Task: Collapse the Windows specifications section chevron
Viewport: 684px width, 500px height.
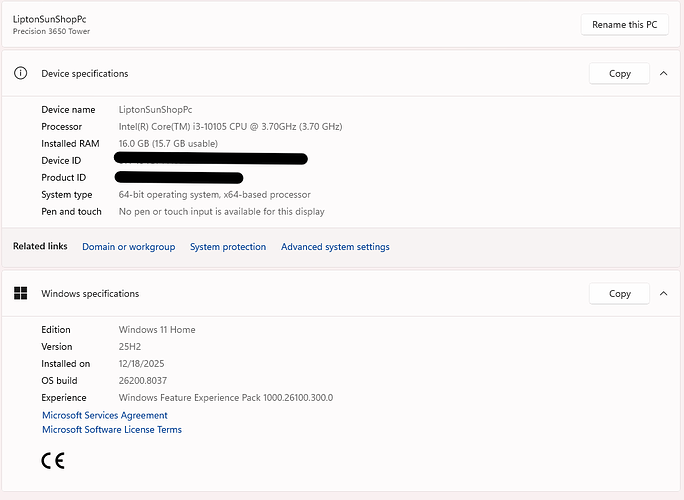Action: (663, 293)
